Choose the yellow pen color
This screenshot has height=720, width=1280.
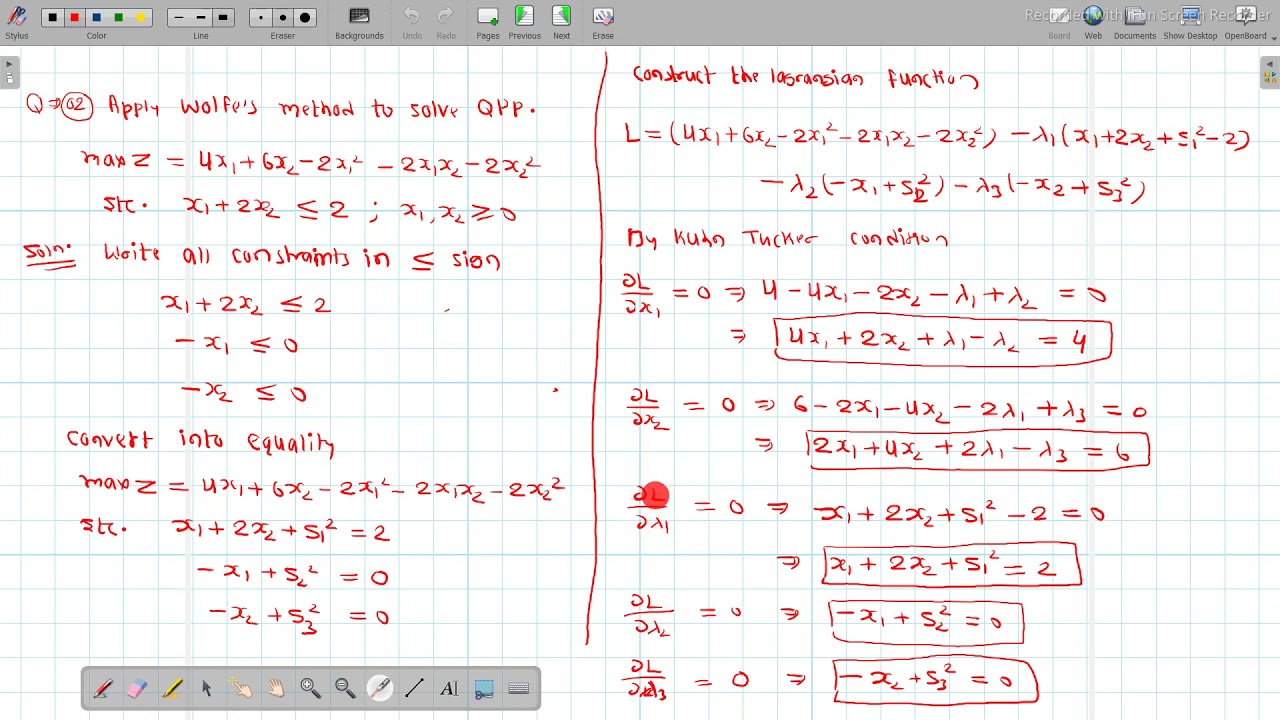[x=140, y=18]
